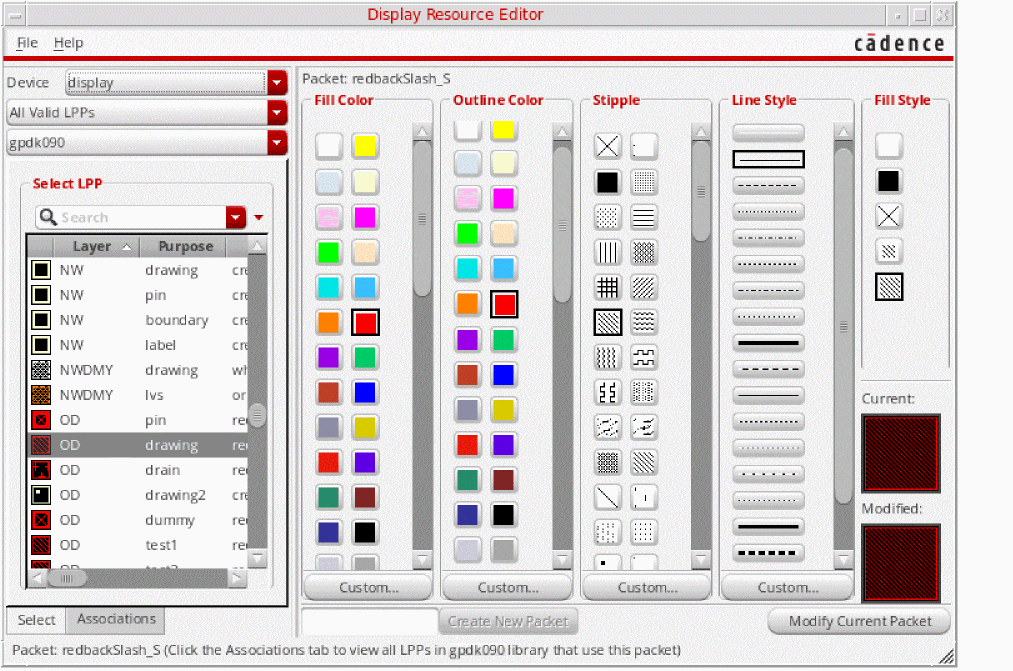Image resolution: width=1013 pixels, height=671 pixels.
Task: Click Custom under Stipple
Action: 647,588
